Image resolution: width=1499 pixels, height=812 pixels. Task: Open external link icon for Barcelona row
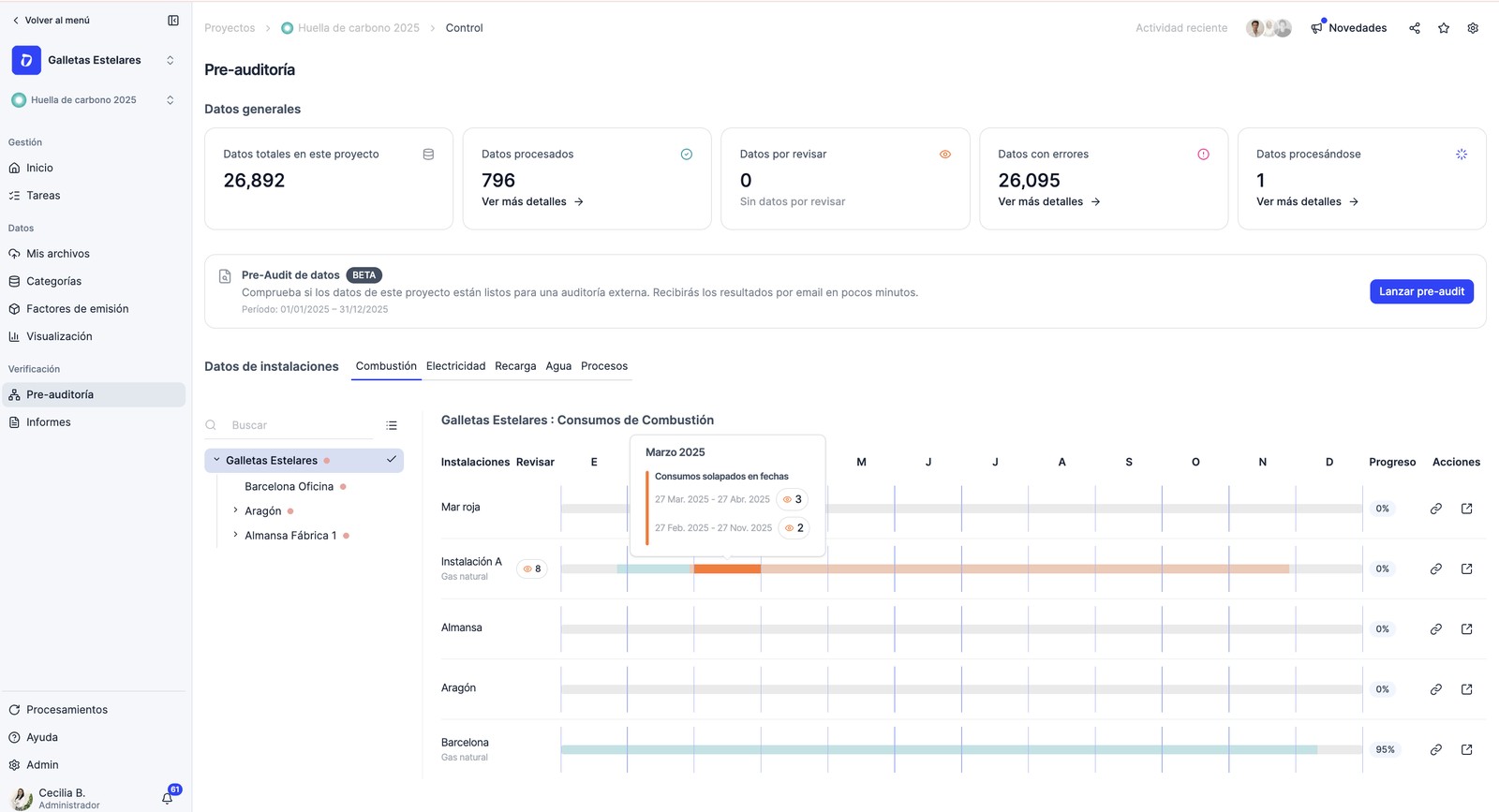tap(1467, 749)
